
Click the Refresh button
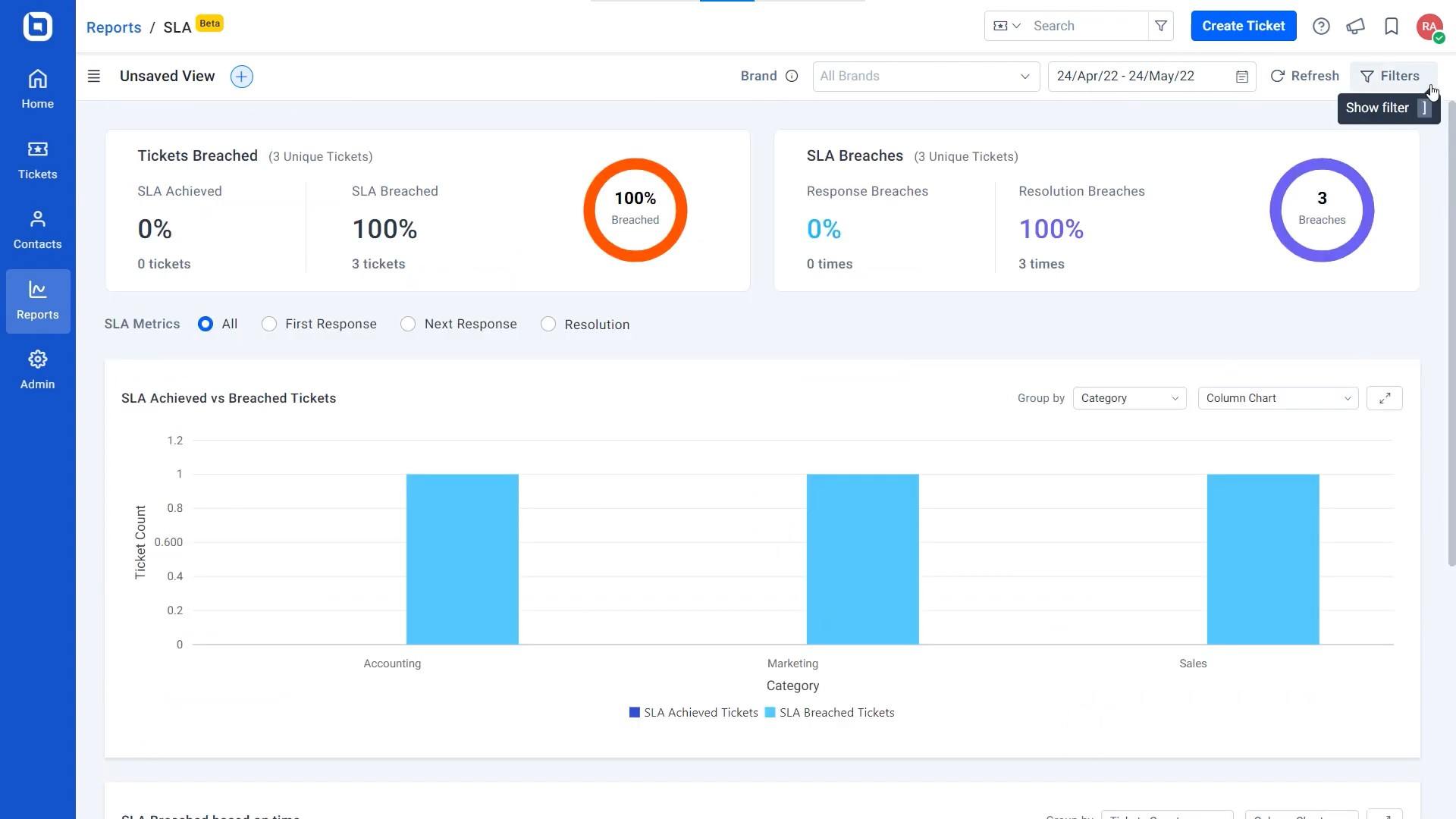tap(1305, 76)
